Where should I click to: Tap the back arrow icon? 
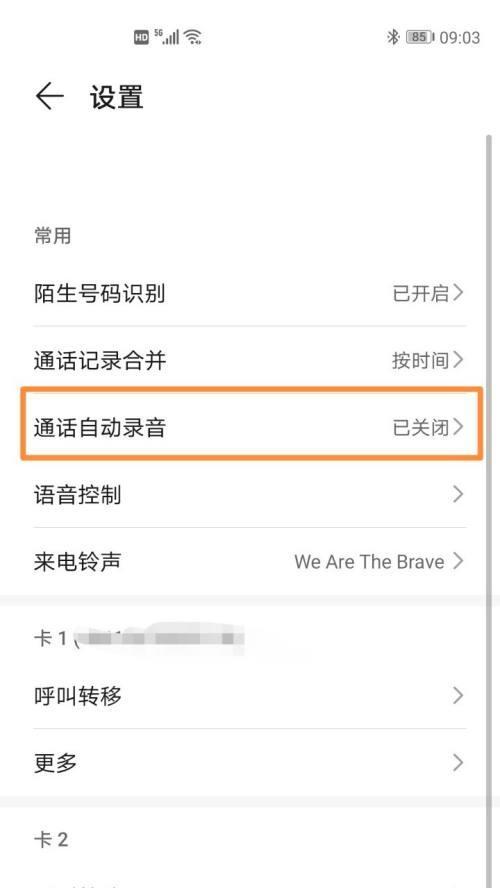click(x=49, y=96)
